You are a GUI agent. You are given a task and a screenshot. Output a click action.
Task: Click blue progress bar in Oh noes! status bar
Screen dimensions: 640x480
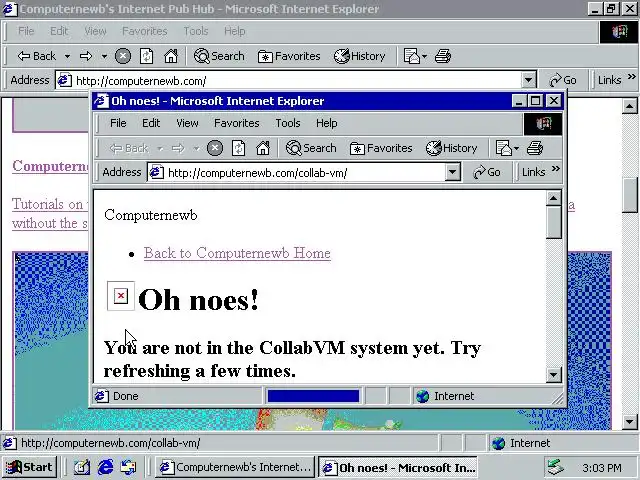click(313, 396)
